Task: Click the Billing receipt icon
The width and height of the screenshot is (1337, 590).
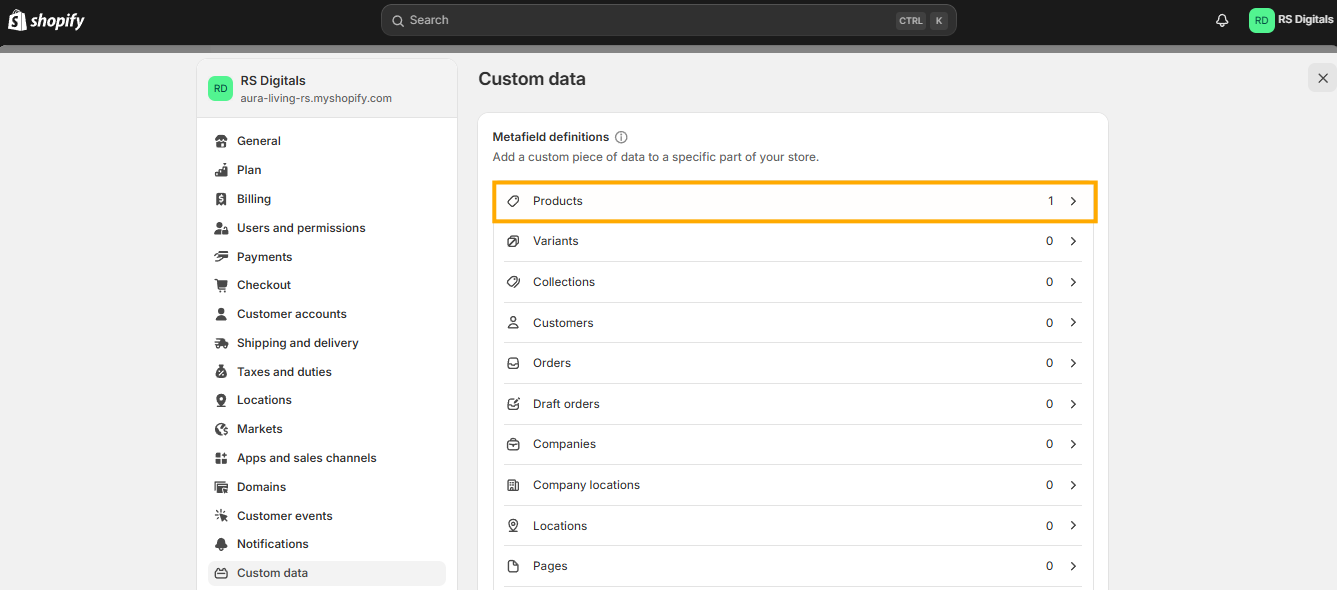Action: point(221,199)
